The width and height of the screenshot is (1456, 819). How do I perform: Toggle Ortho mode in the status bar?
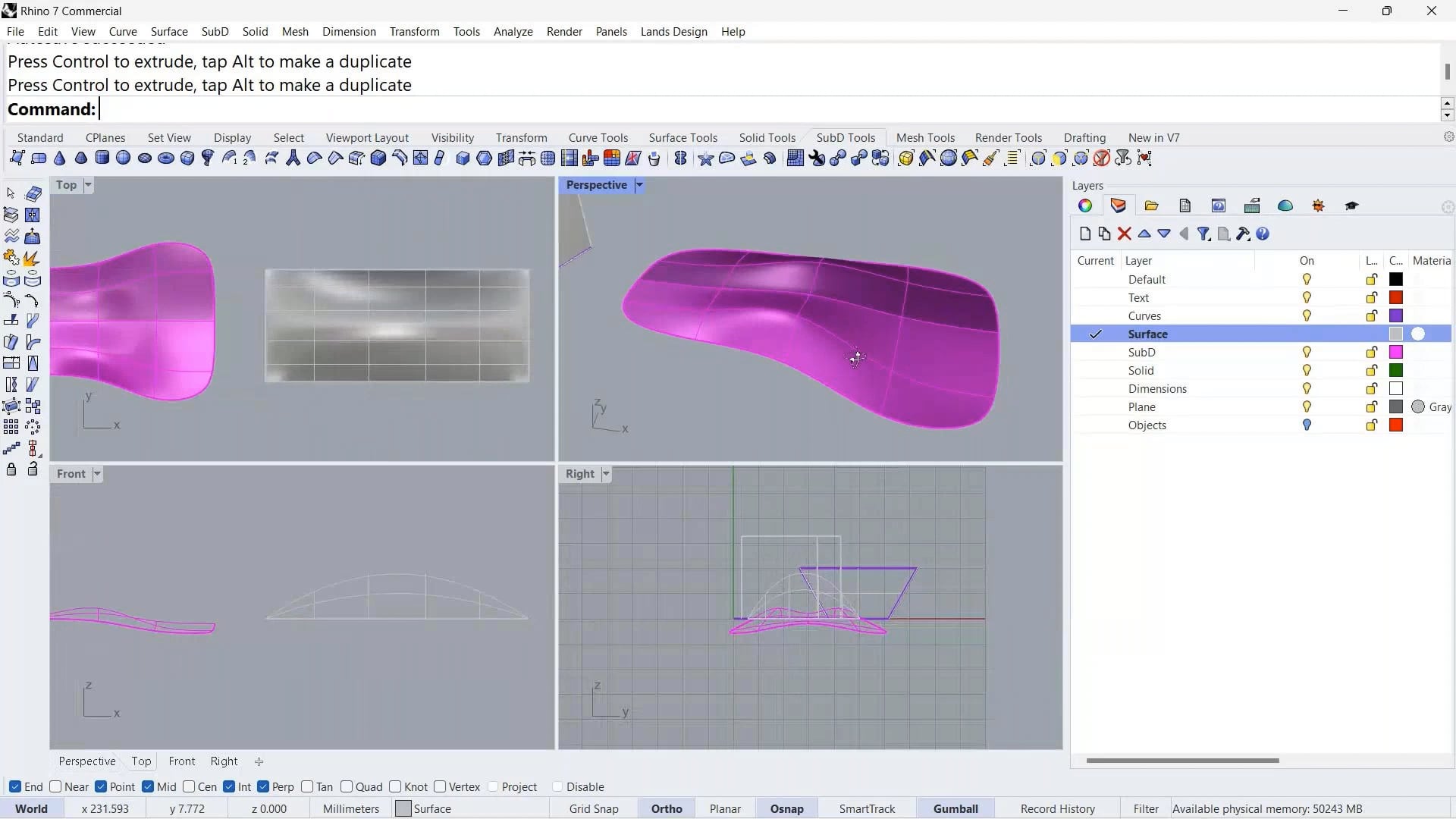pyautogui.click(x=666, y=808)
